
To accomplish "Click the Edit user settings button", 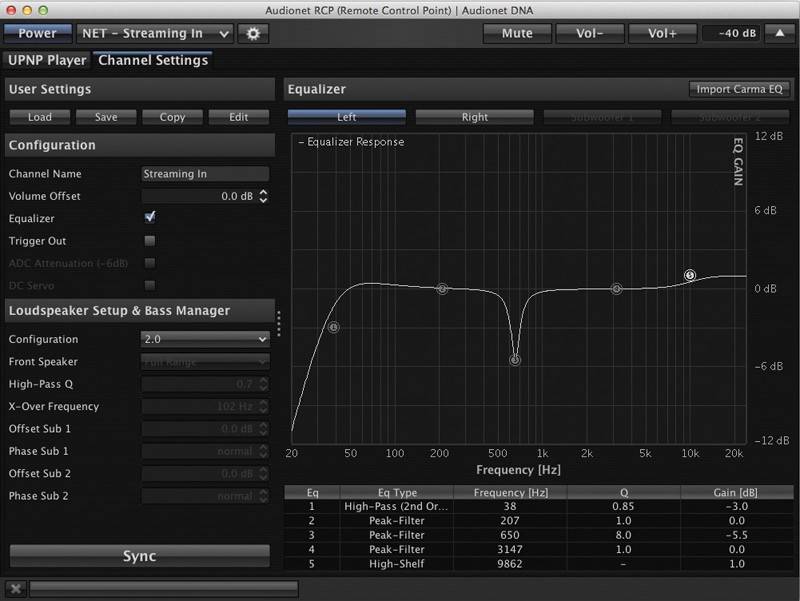I will pyautogui.click(x=239, y=117).
